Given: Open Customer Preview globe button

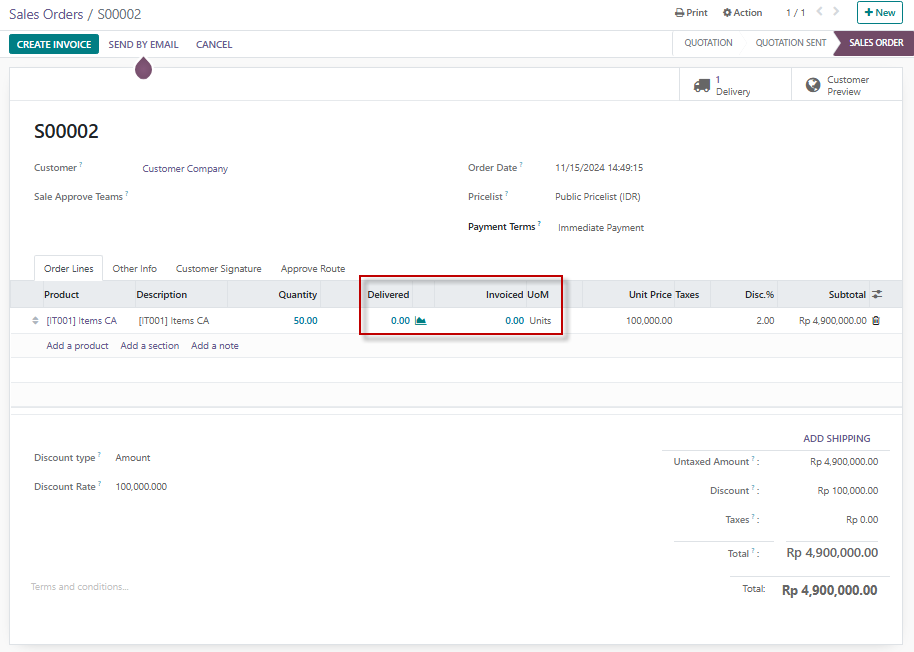Looking at the screenshot, I should [x=846, y=85].
